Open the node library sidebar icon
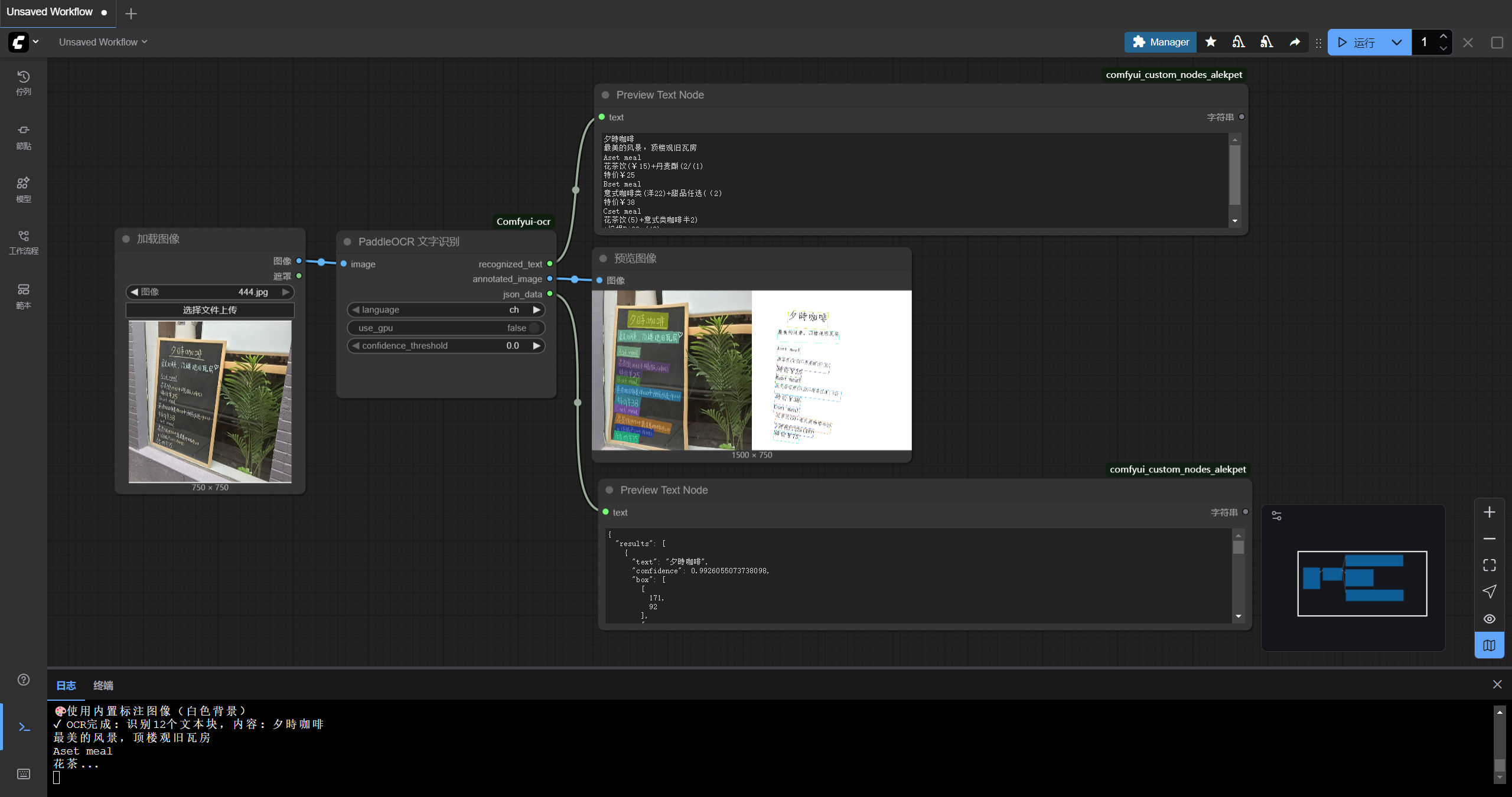The height and width of the screenshot is (797, 1512). pos(23,136)
